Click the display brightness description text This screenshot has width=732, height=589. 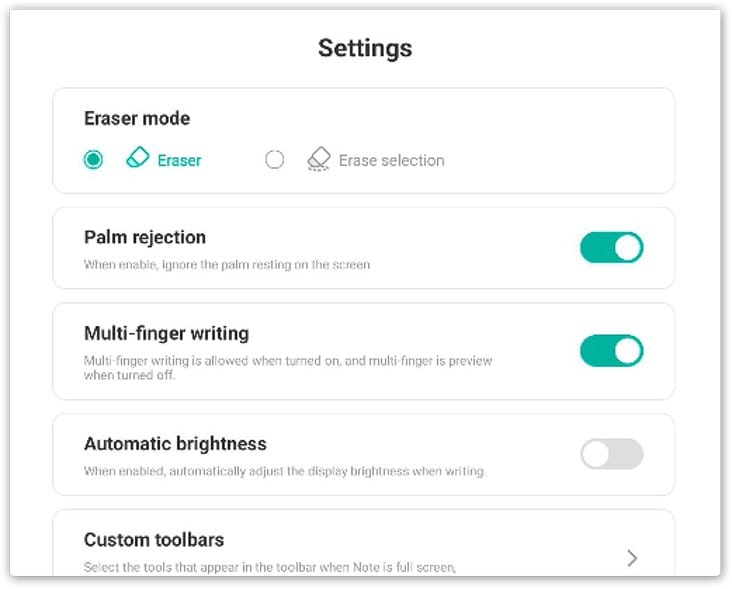pyautogui.click(x=284, y=471)
